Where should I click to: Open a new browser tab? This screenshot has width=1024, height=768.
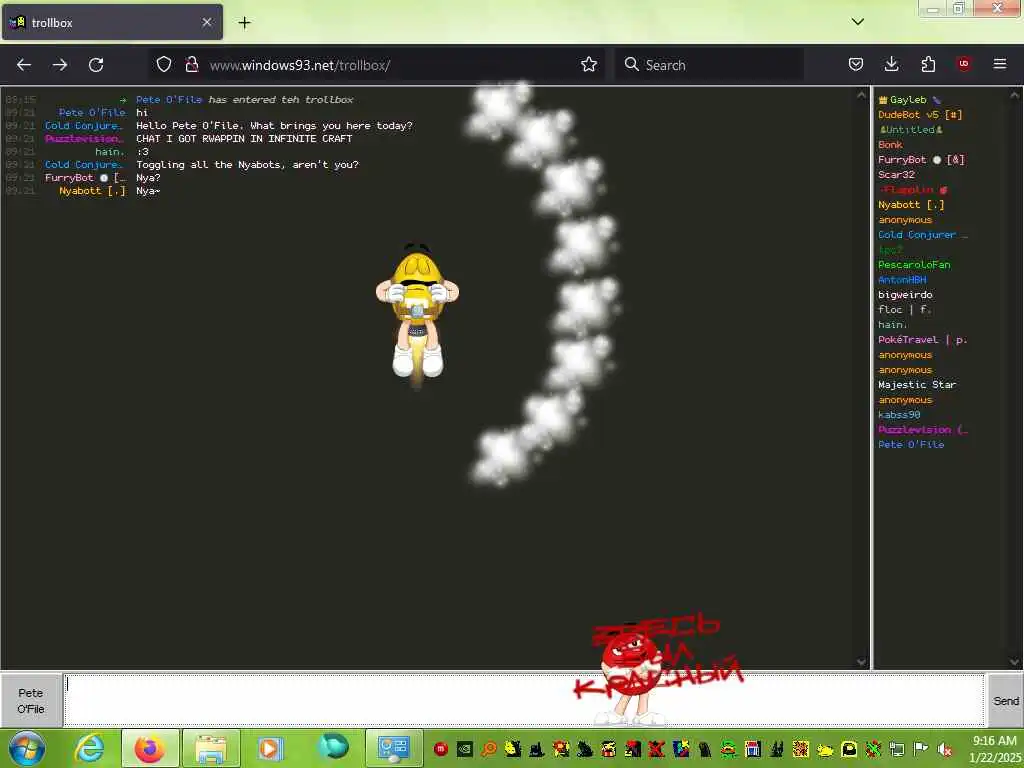244,23
